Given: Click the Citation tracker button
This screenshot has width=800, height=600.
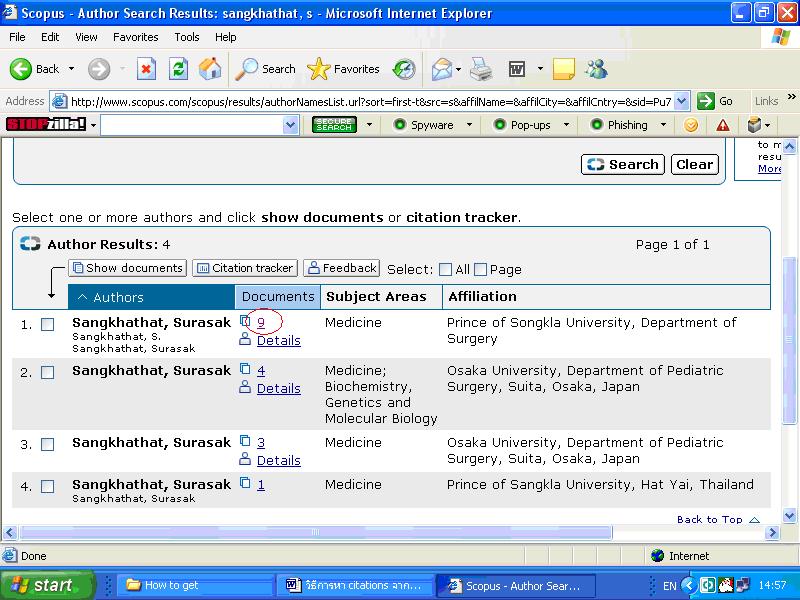Looking at the screenshot, I should point(245,268).
